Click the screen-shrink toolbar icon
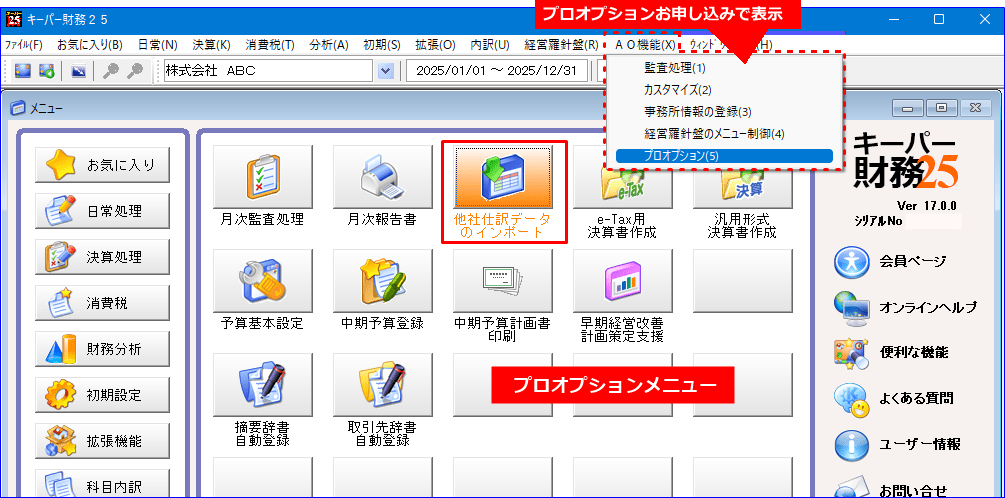This screenshot has width=1005, height=498. [78, 71]
